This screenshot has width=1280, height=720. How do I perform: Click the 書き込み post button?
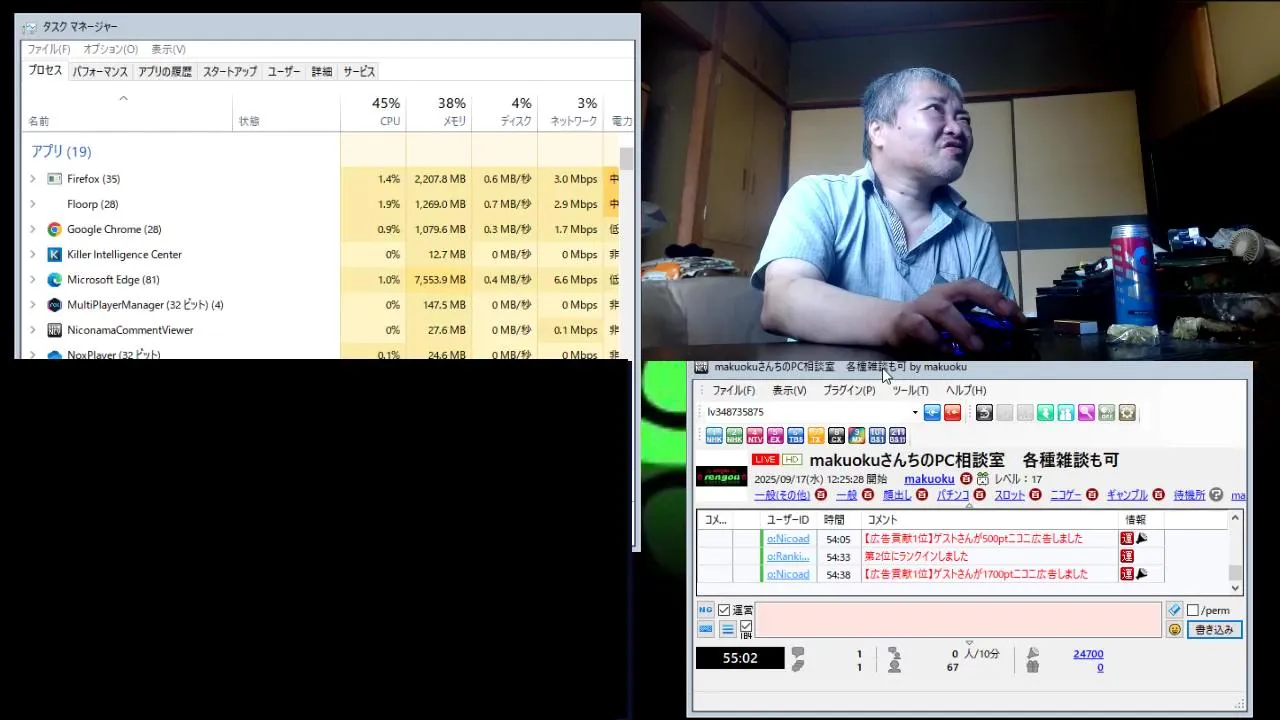[1215, 630]
